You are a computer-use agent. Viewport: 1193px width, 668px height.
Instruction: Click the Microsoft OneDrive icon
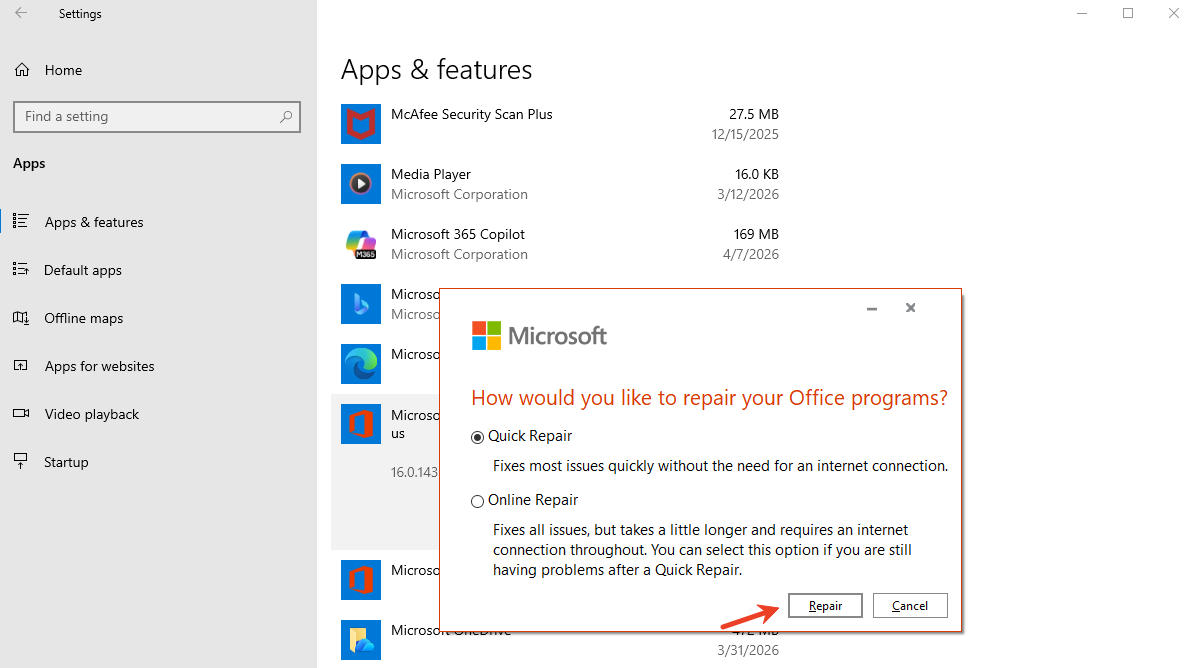pyautogui.click(x=361, y=640)
